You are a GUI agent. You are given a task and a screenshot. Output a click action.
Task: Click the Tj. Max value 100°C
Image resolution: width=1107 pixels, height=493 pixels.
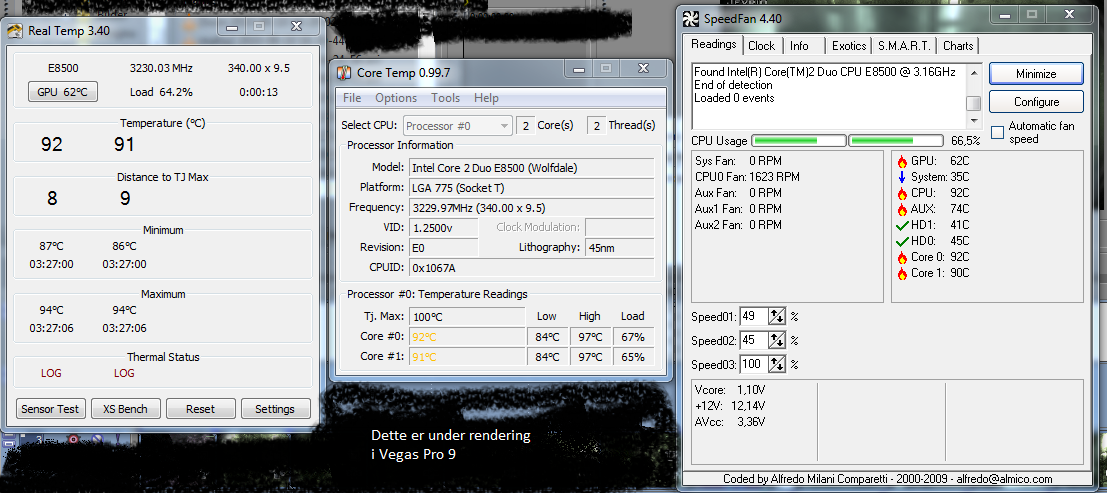pos(467,316)
